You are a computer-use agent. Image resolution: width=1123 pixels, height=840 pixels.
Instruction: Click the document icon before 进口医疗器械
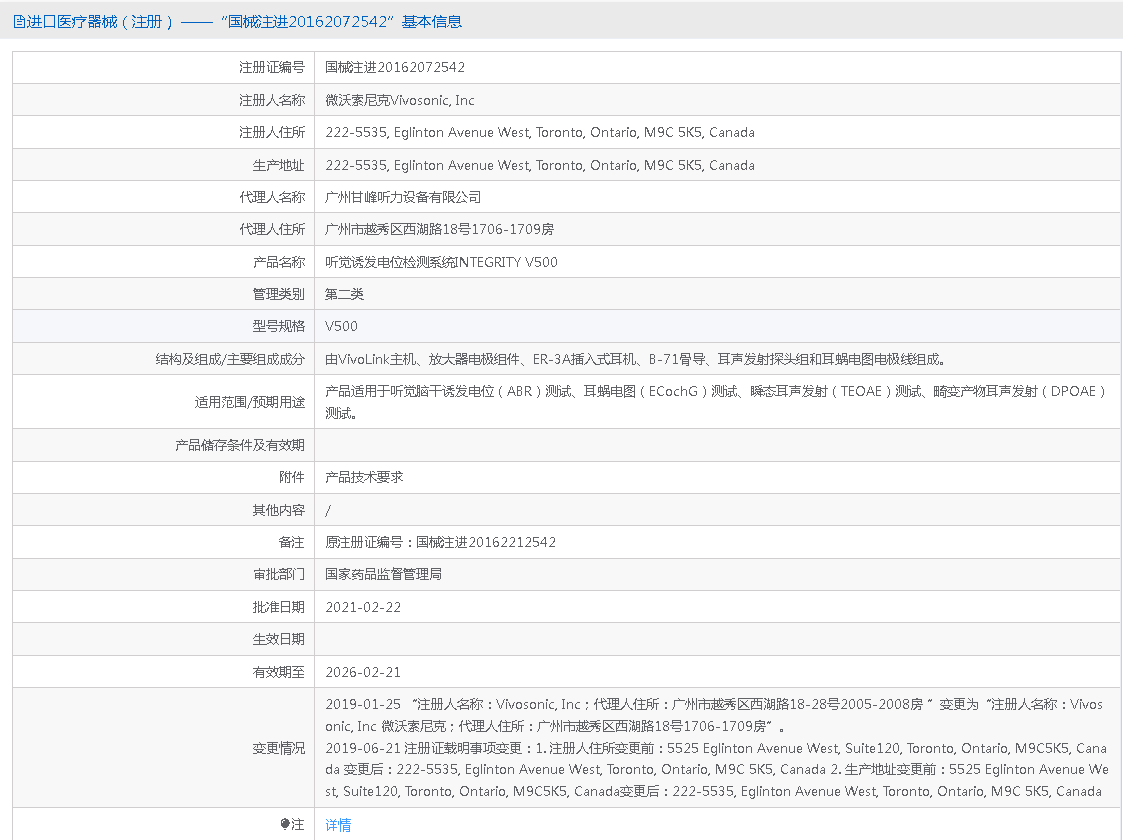click(x=19, y=21)
